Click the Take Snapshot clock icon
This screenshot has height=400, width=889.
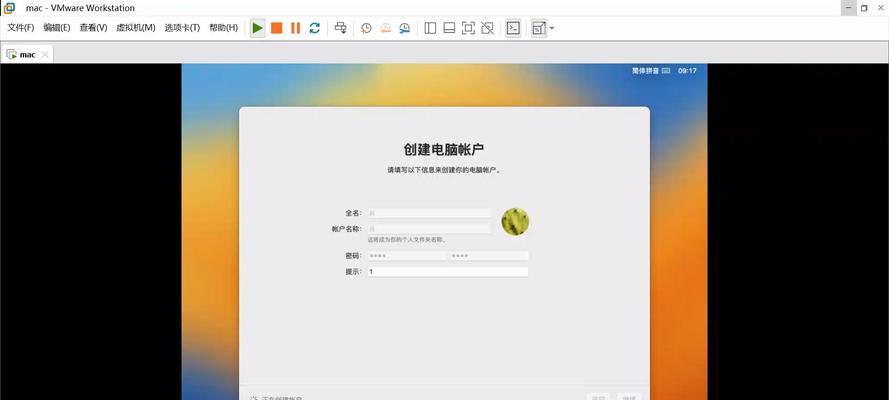(366, 28)
